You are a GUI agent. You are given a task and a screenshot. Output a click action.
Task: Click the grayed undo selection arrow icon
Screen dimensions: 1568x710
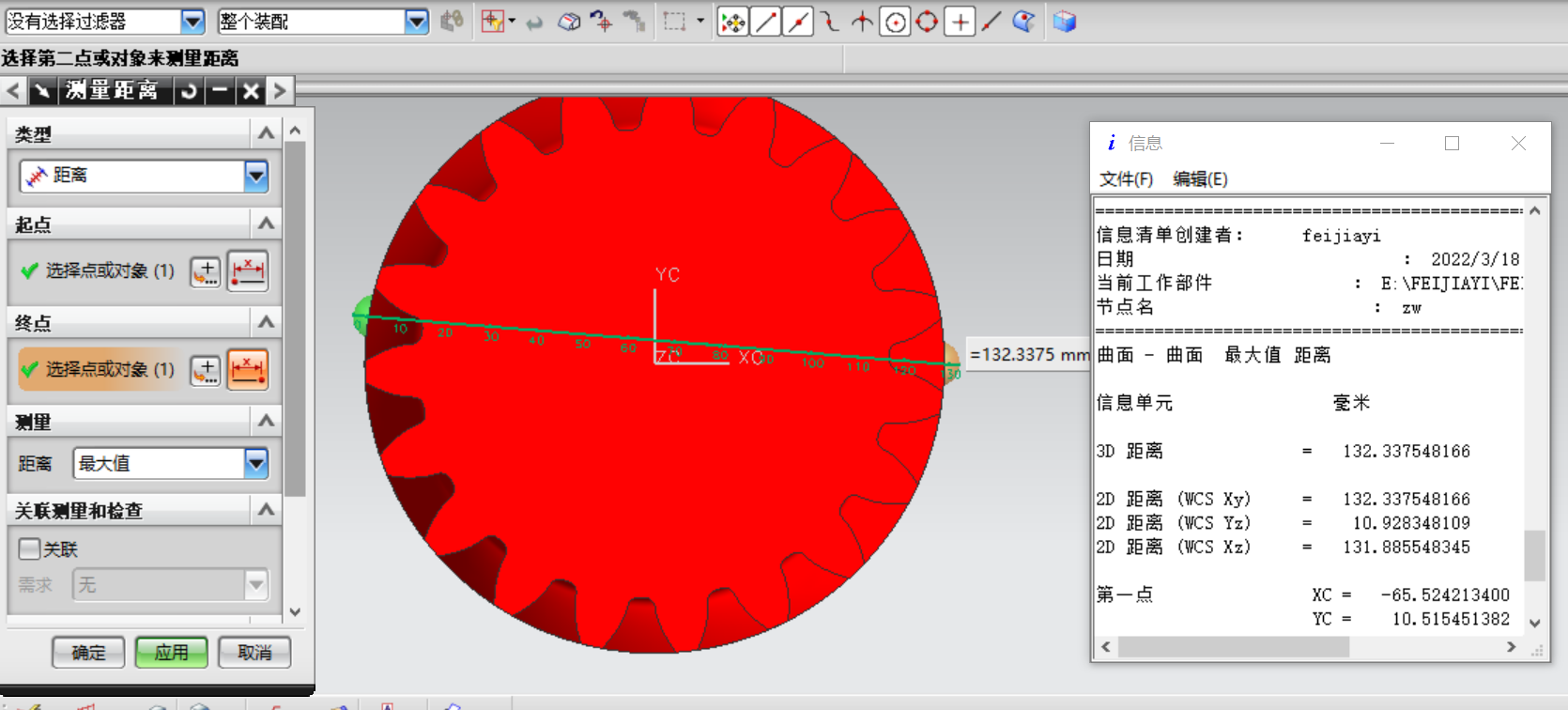tap(534, 22)
